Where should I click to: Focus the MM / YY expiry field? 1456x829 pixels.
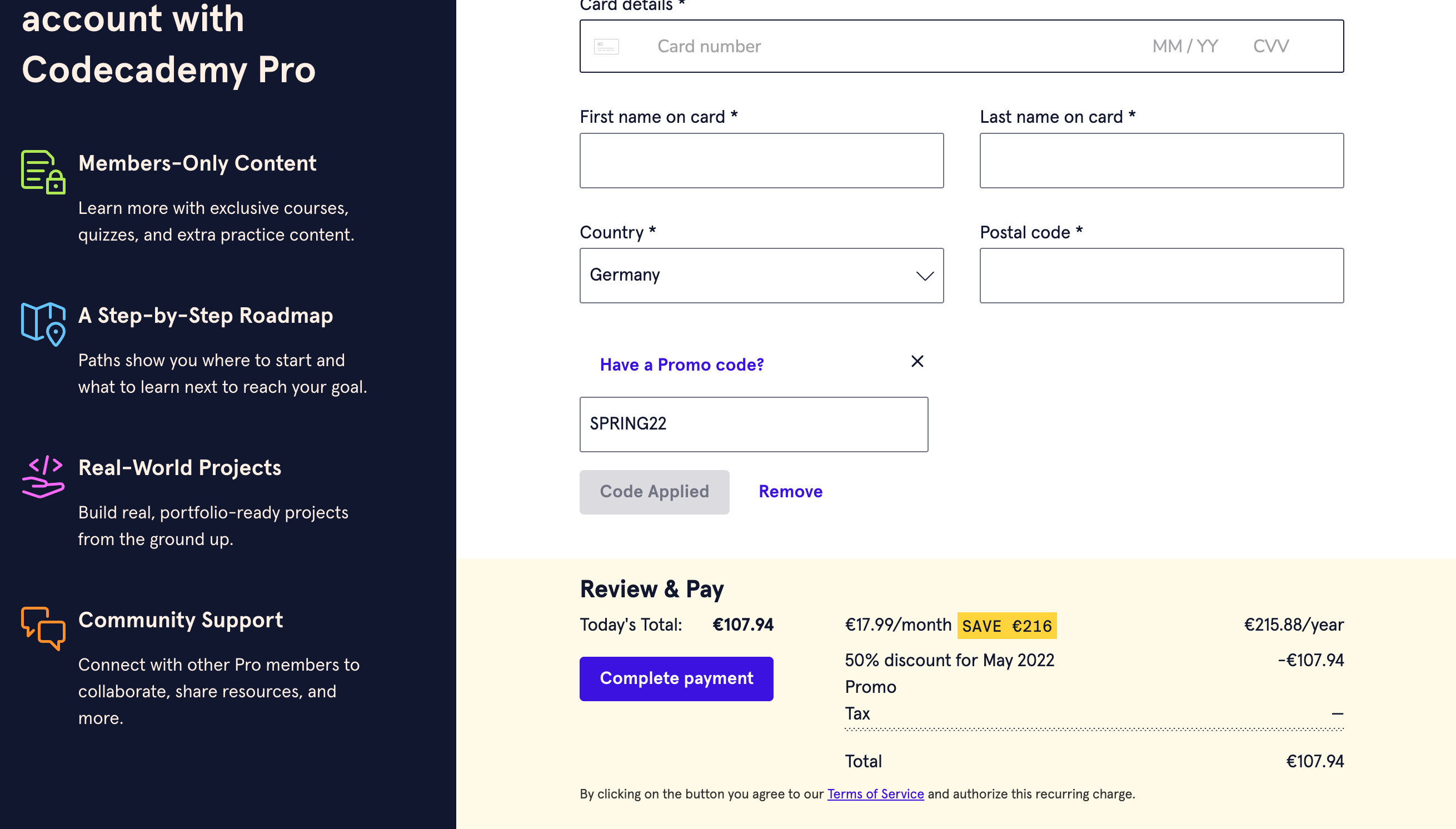pos(1185,47)
